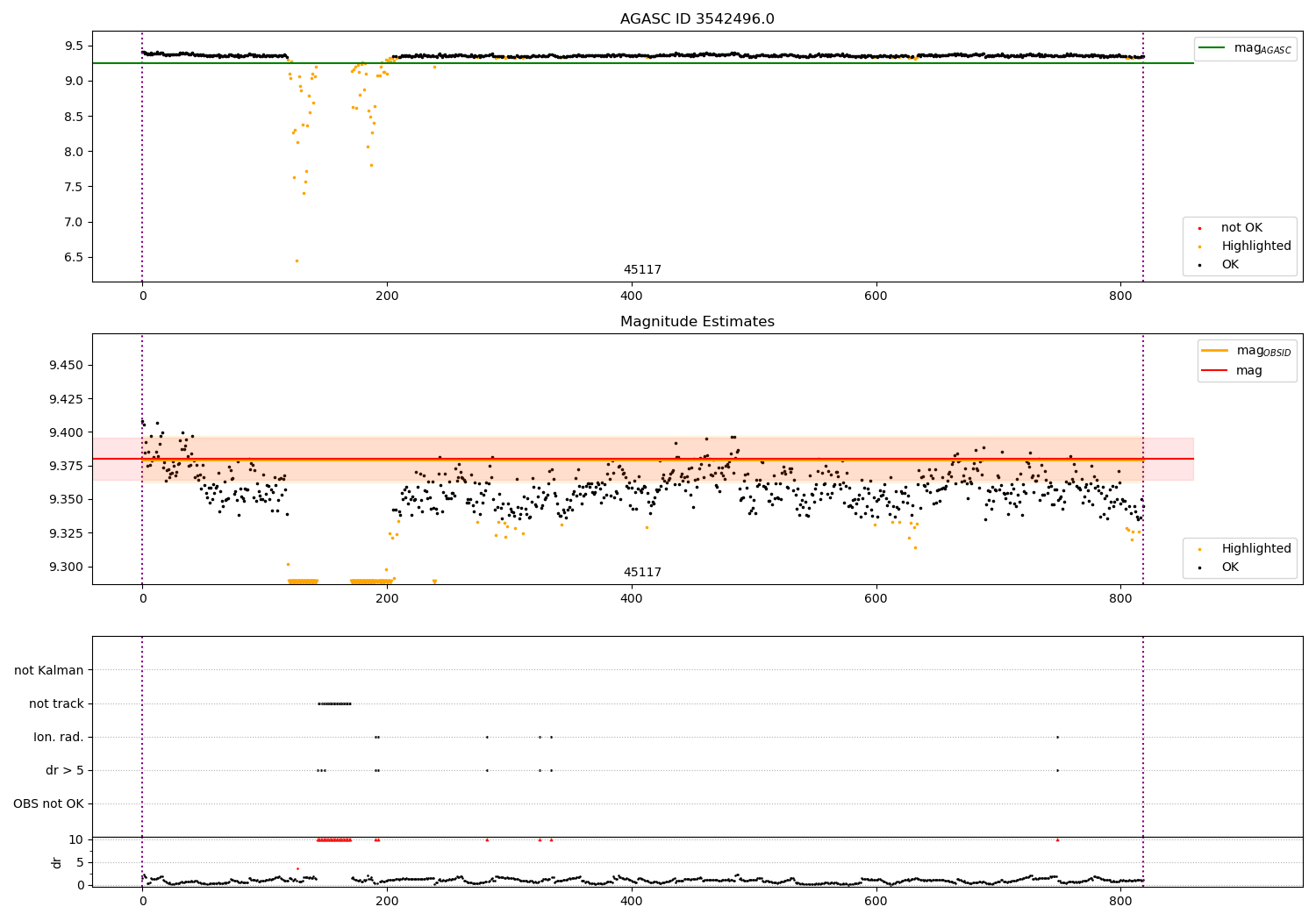Click the 9.350 y-tick label
This screenshot has width=1316, height=921.
[x=66, y=499]
